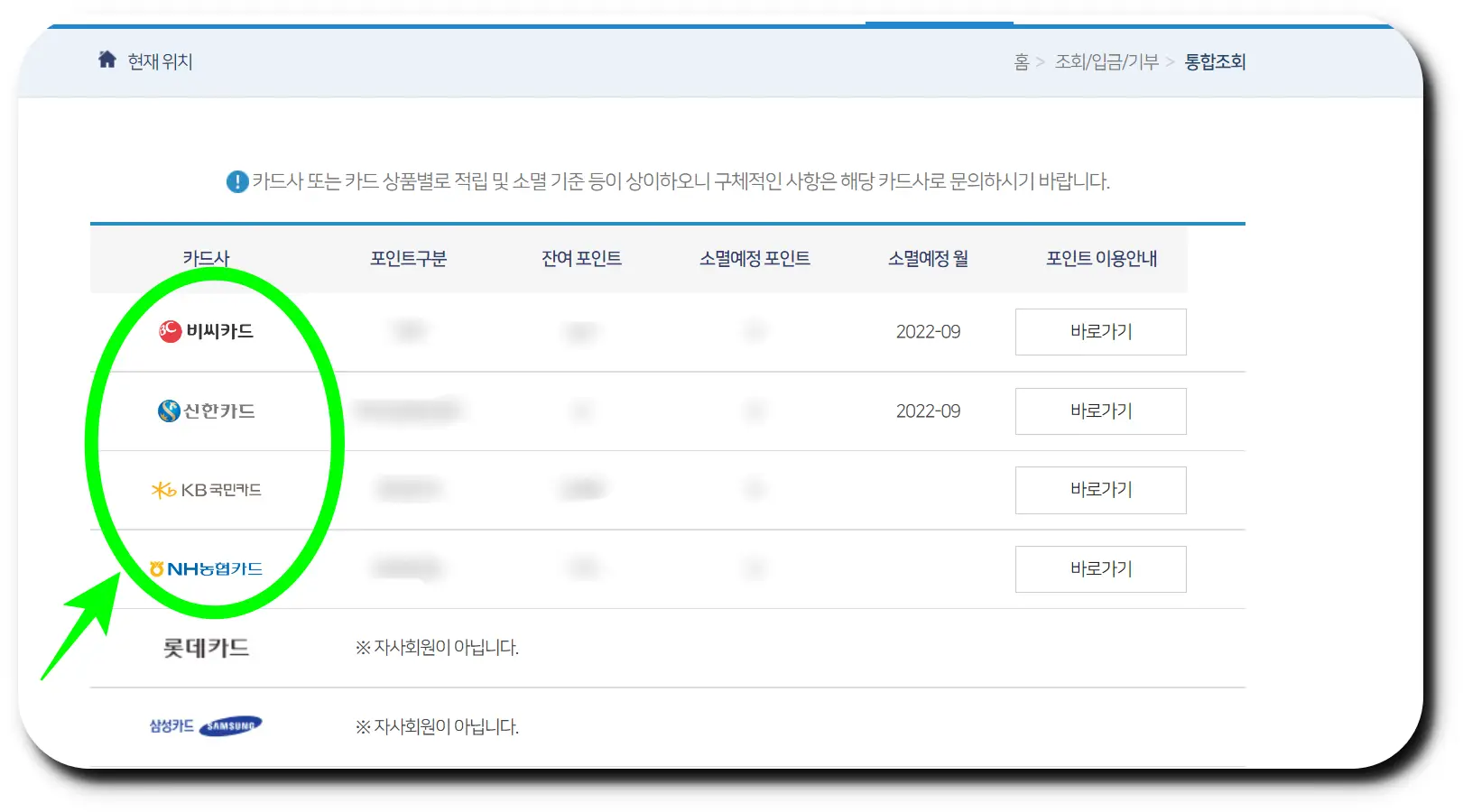Click the 포인트구분 column header
The height and width of the screenshot is (812, 1463).
pyautogui.click(x=408, y=258)
